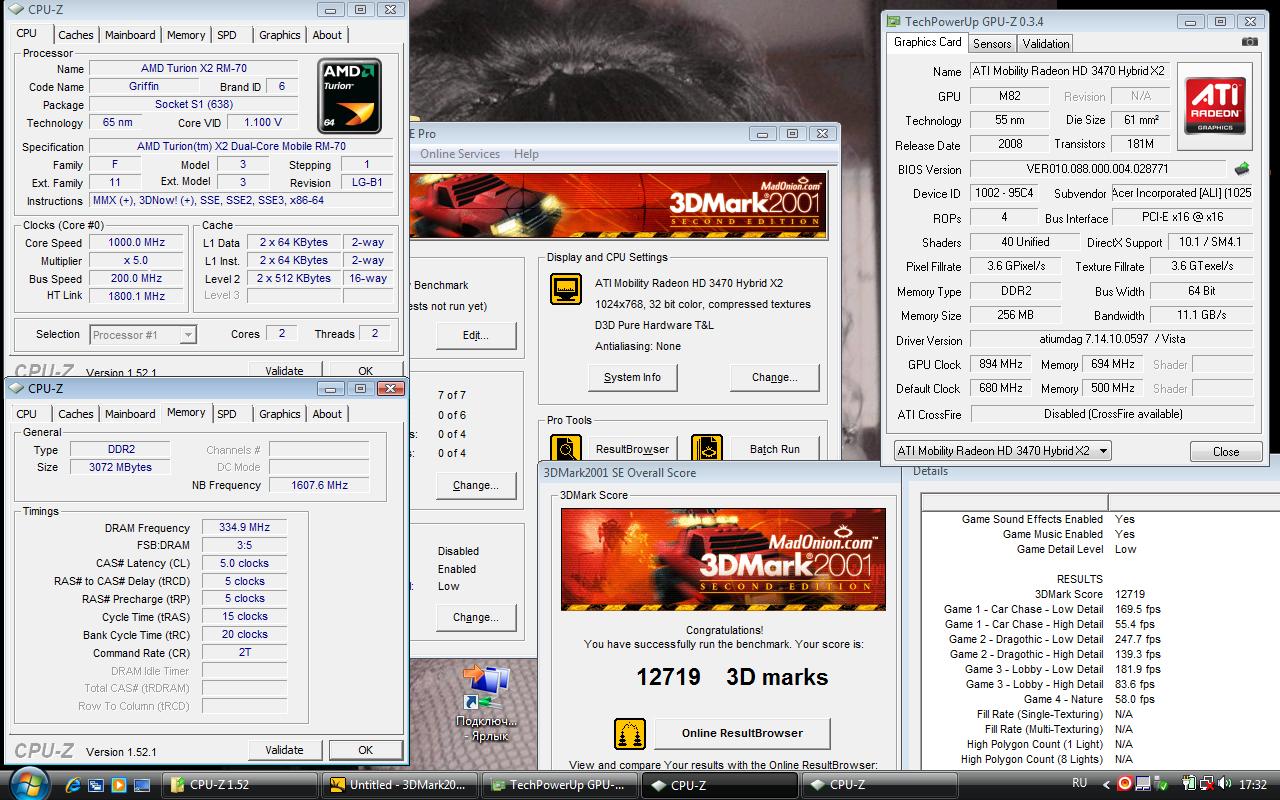Open the Windows Start orb
The width and height of the screenshot is (1280, 800).
coord(28,784)
